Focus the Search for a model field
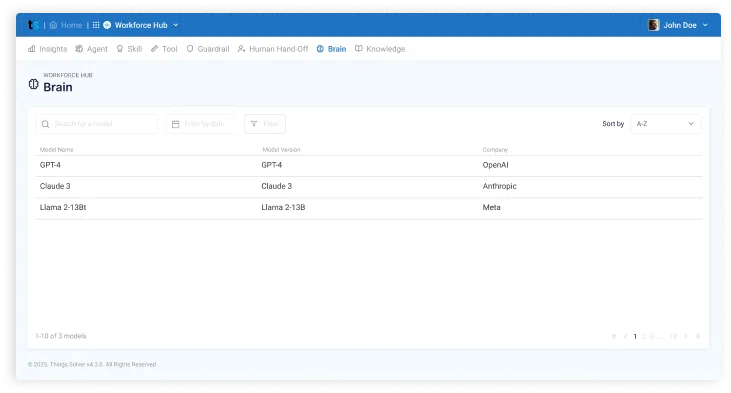The height and width of the screenshot is (393, 731). coord(97,124)
